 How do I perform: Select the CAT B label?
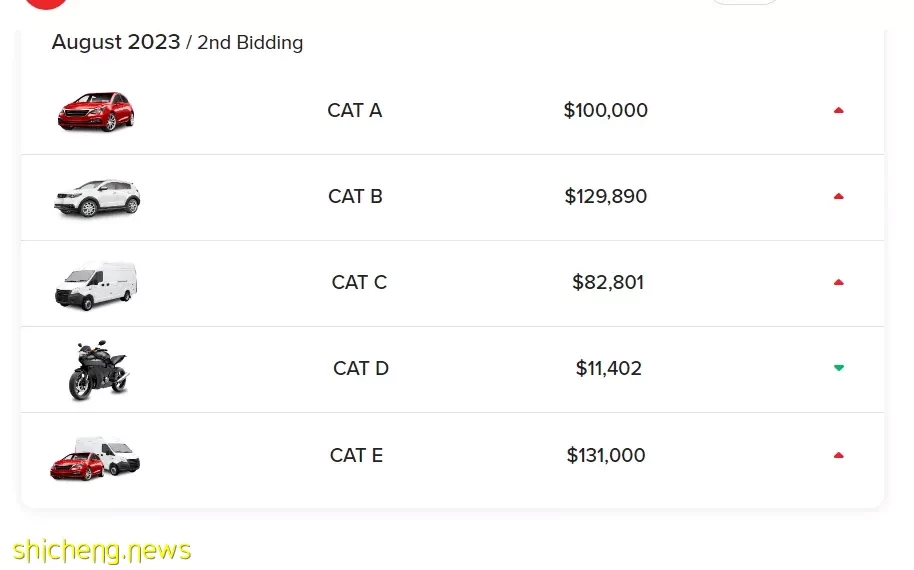tap(355, 196)
